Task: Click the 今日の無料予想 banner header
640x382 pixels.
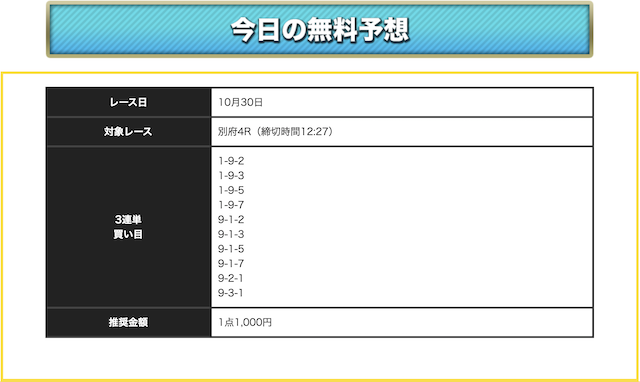Action: click(320, 29)
